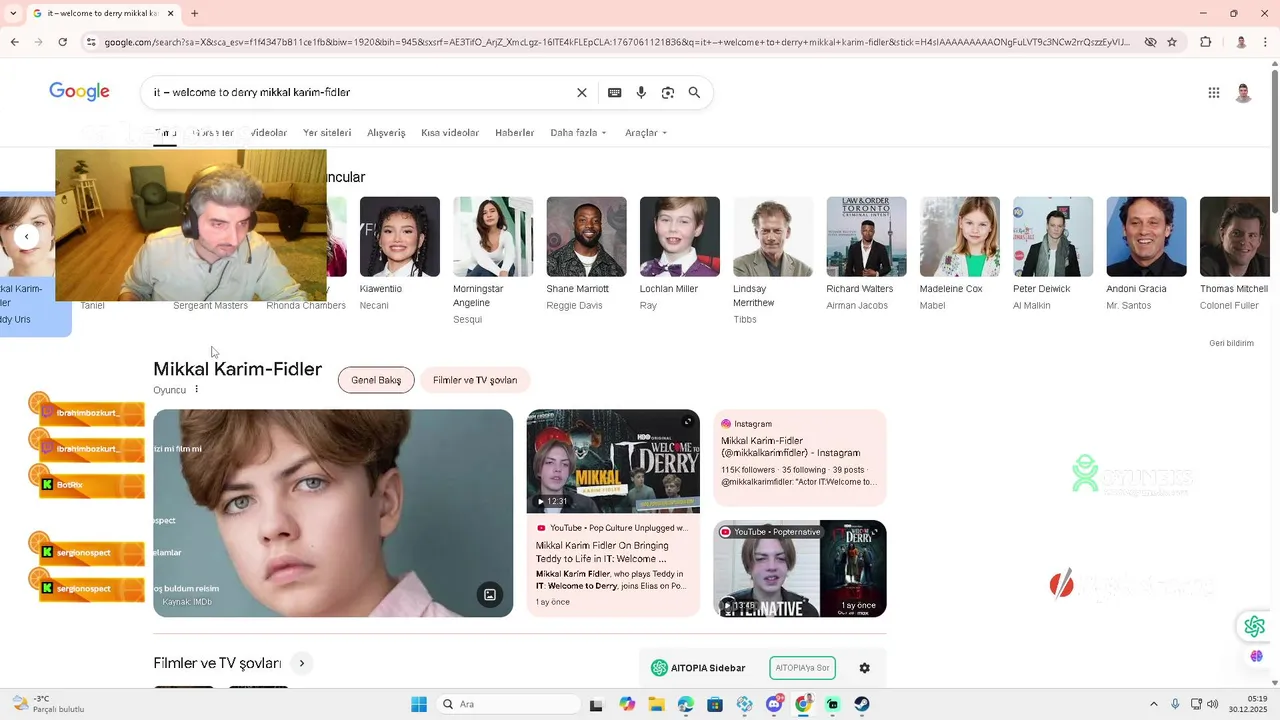Screen dimensions: 1280x720
Task: Open the Peter Deiwick cast card
Action: [x=1053, y=254]
